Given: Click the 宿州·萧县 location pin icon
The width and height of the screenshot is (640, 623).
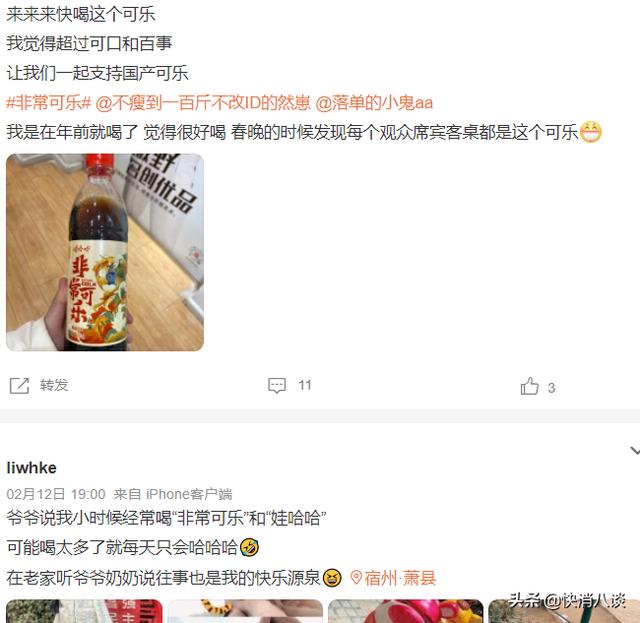Looking at the screenshot, I should (x=356, y=578).
